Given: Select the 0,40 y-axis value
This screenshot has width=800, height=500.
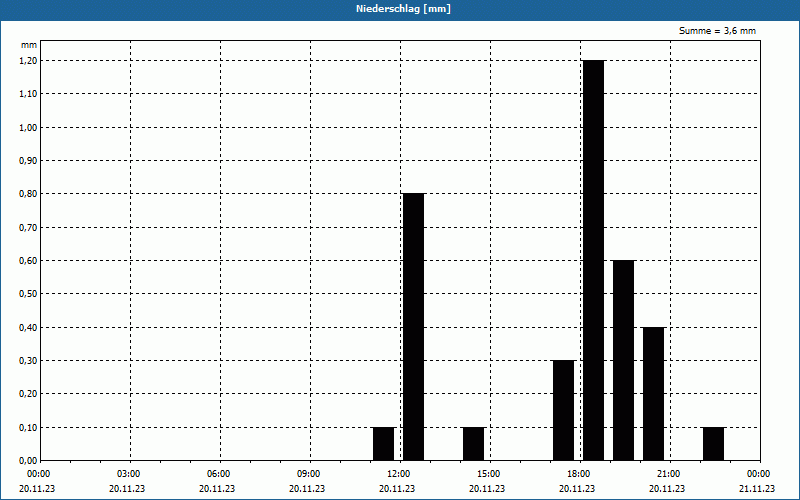Looking at the screenshot, I should coord(28,328).
